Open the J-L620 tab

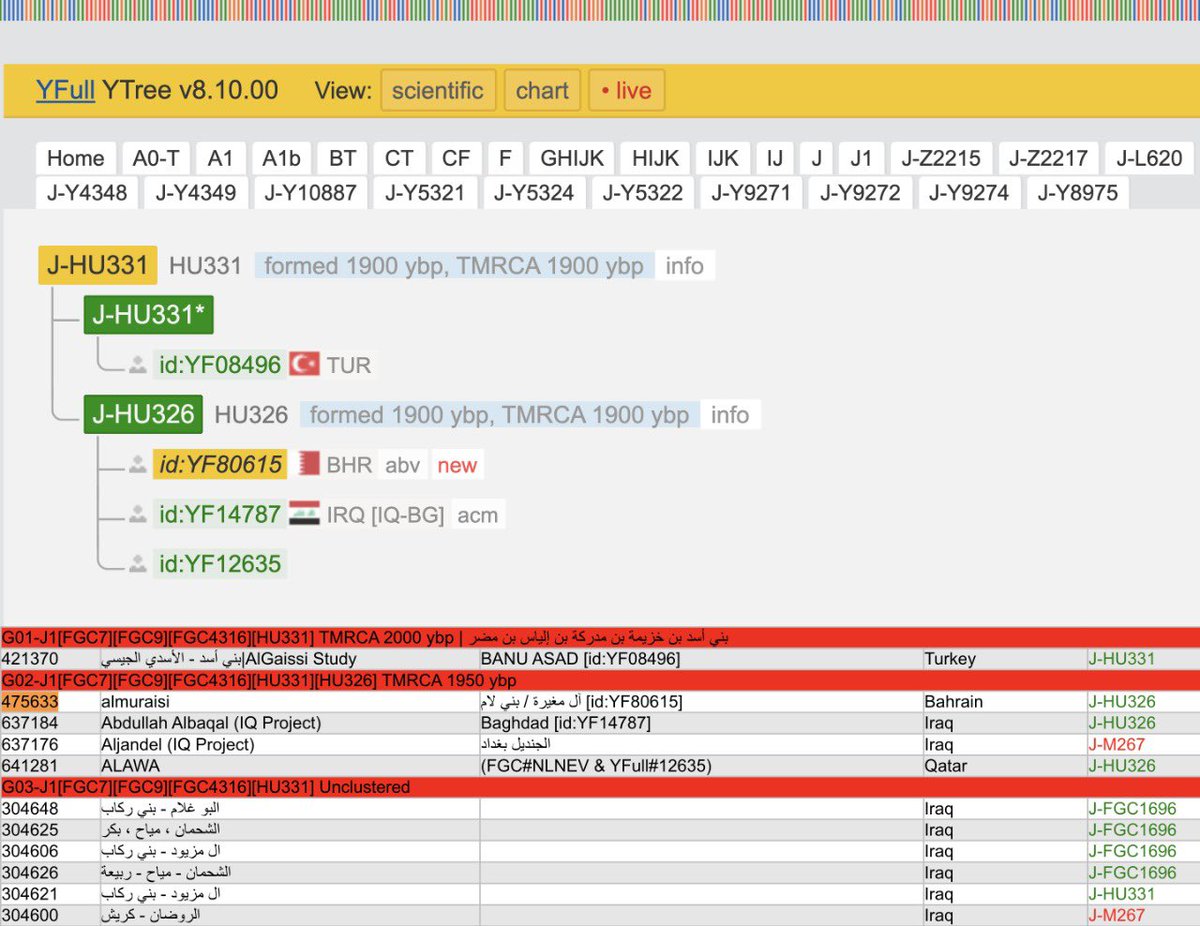1149,158
